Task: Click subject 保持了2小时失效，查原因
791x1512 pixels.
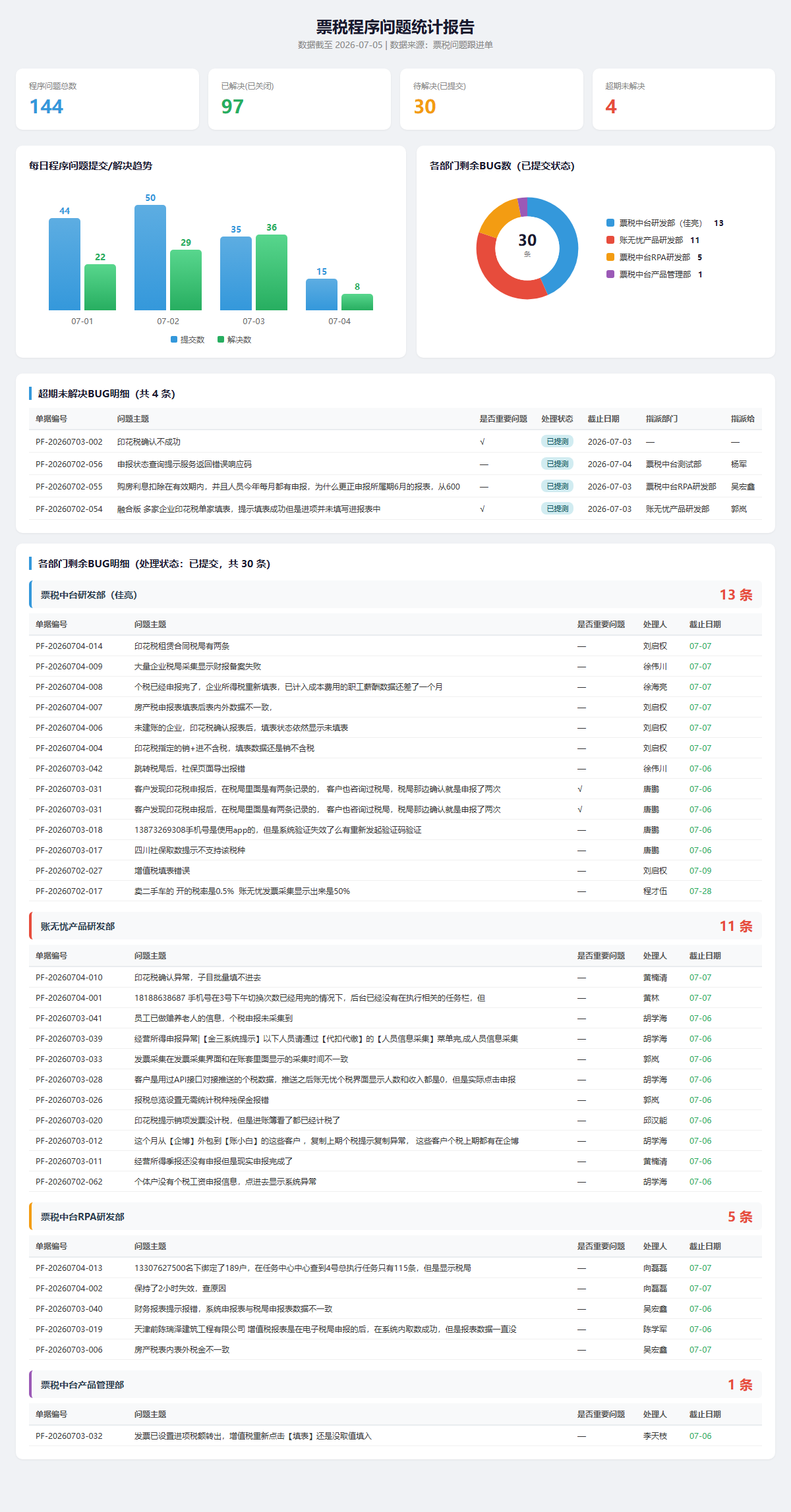Action: 180,1288
